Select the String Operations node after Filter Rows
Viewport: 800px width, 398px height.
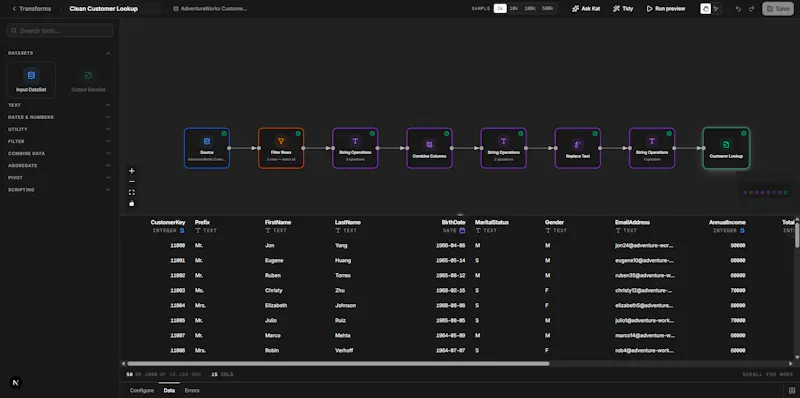point(355,148)
